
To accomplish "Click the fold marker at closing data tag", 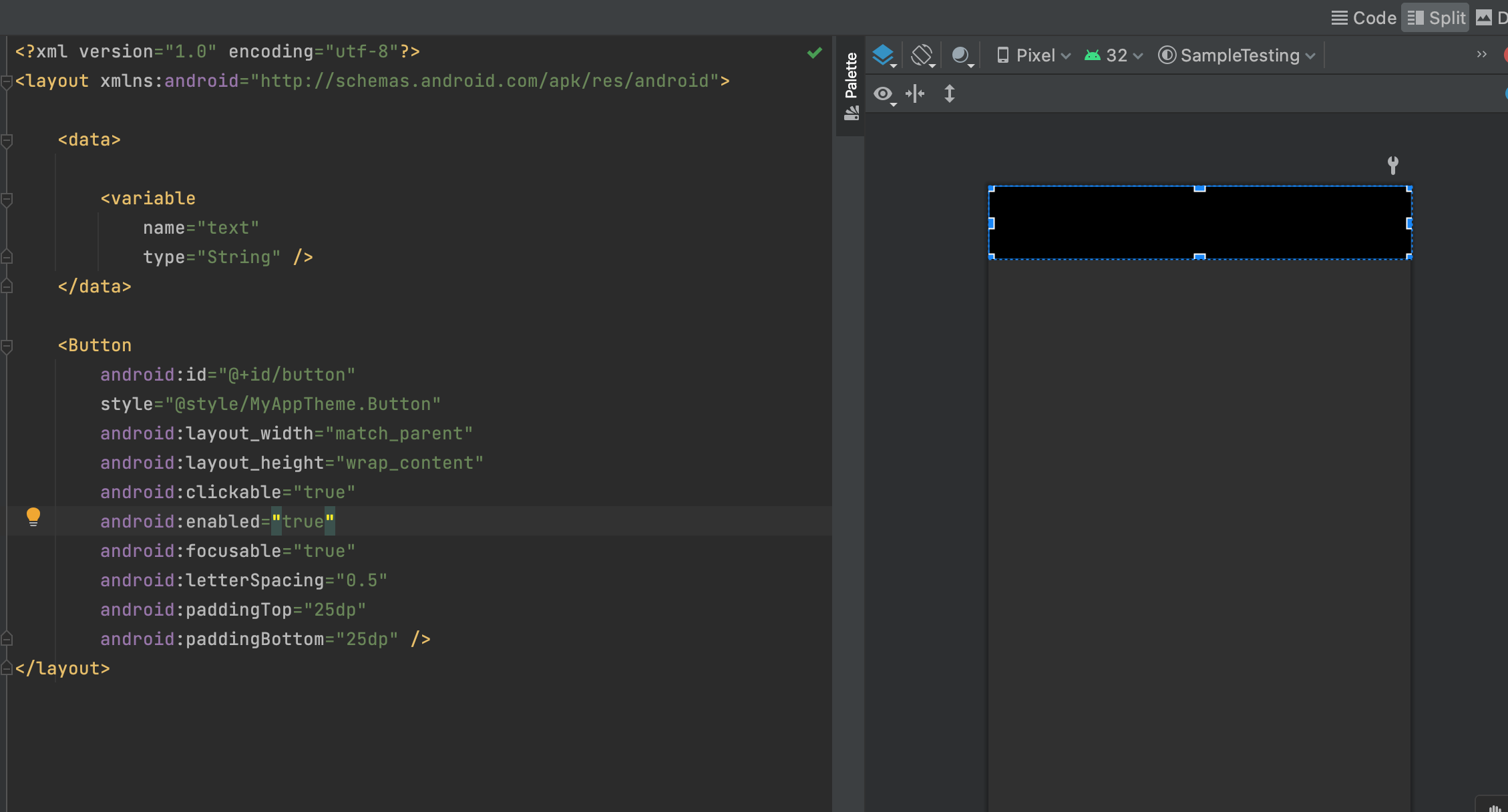I will tap(7, 286).
